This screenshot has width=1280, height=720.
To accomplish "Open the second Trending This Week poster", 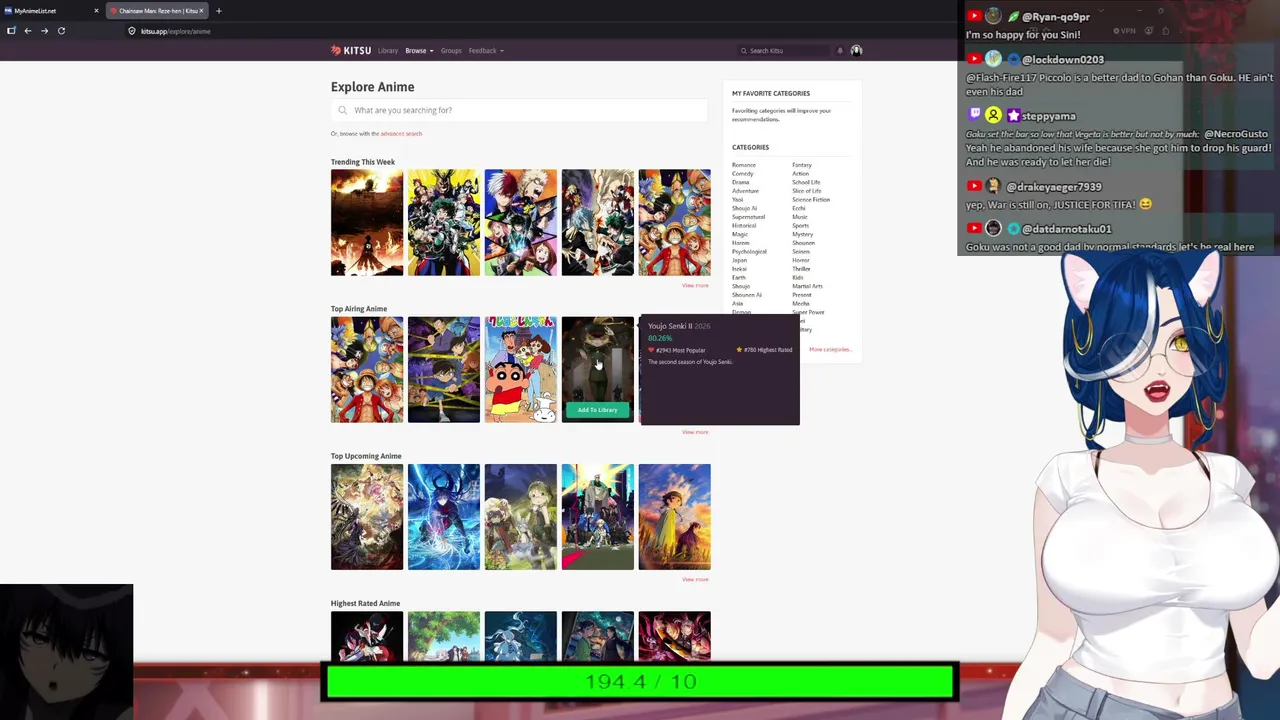I will point(444,223).
